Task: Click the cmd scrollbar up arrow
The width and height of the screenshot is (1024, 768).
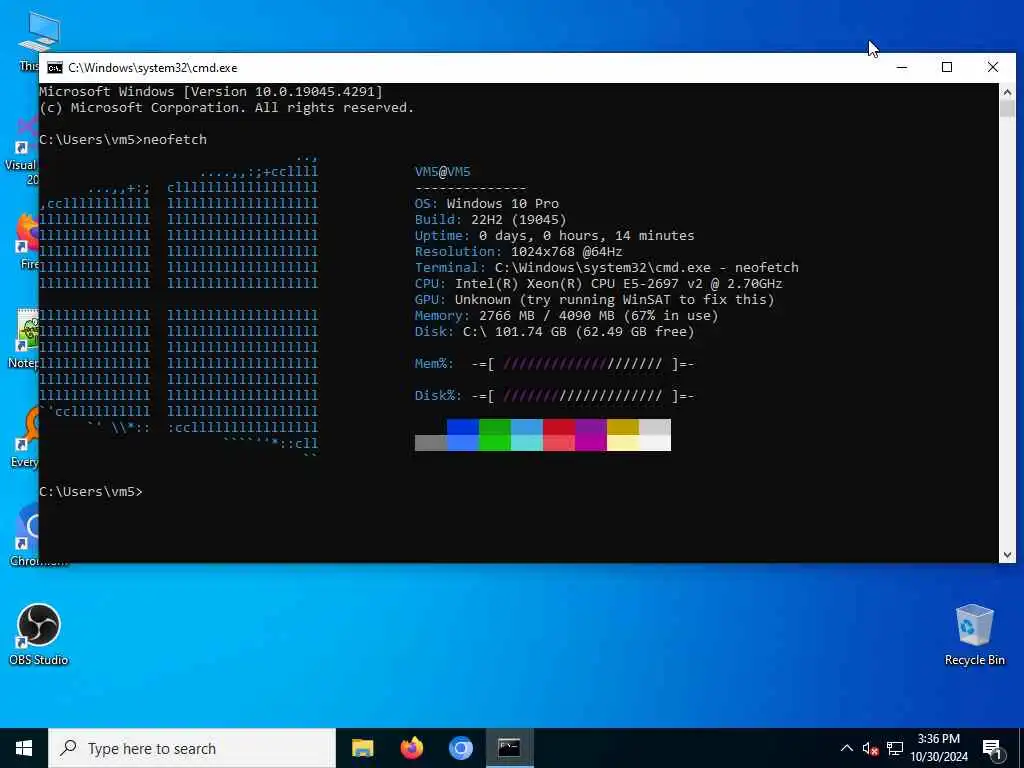Action: point(1007,92)
